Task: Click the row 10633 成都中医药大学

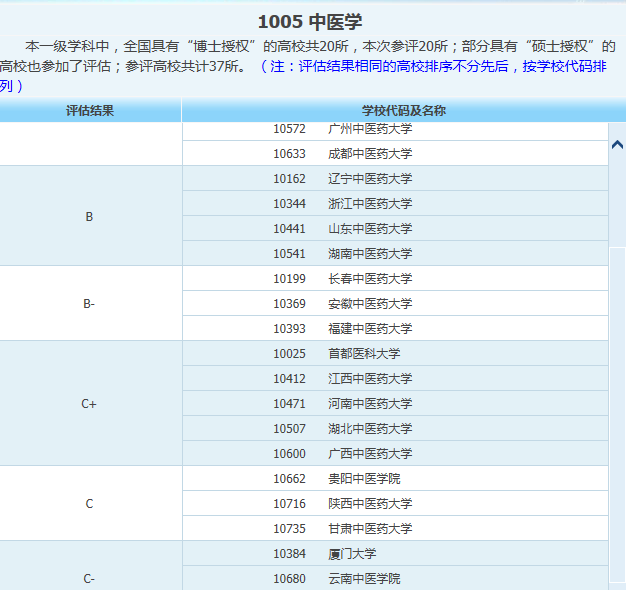Action: coord(395,154)
